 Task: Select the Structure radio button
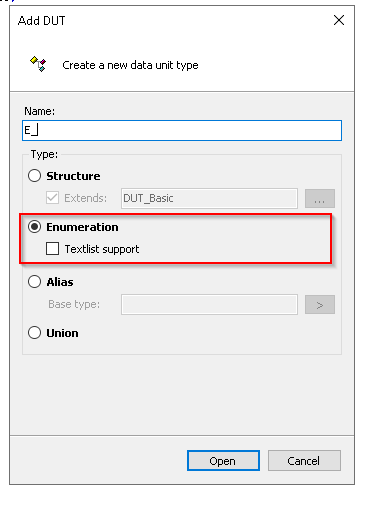pyautogui.click(x=34, y=176)
